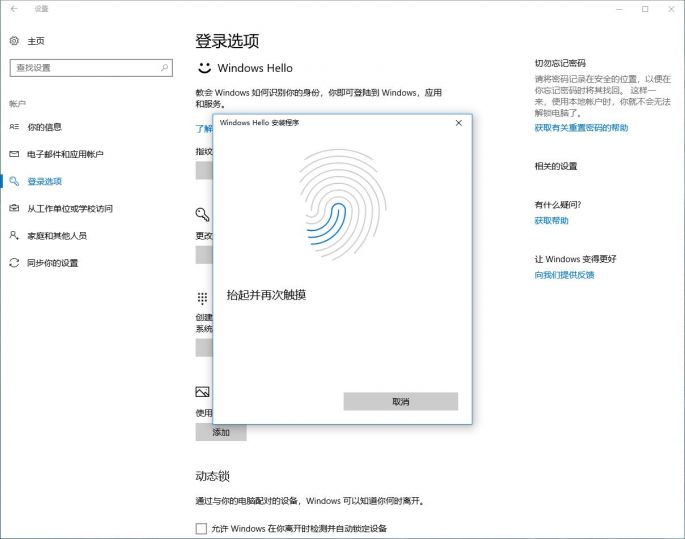
Task: Click the 同步你的设置 sync arrows icon
Action: coord(14,263)
